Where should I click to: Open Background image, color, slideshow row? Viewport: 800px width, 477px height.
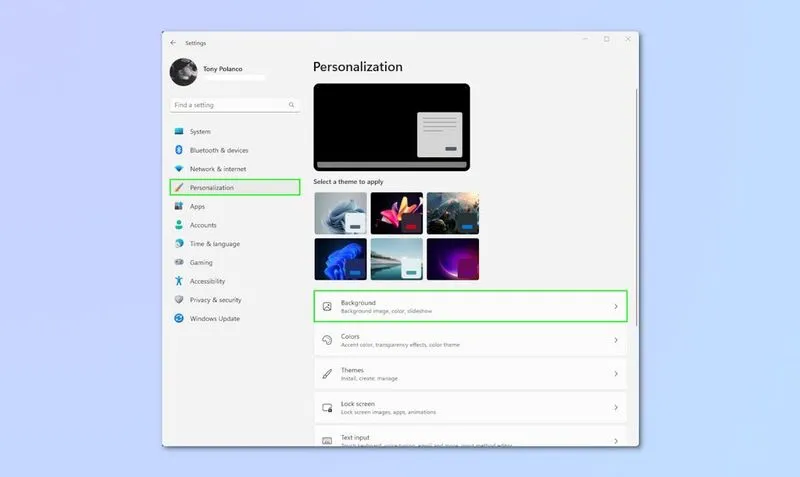pyautogui.click(x=470, y=306)
